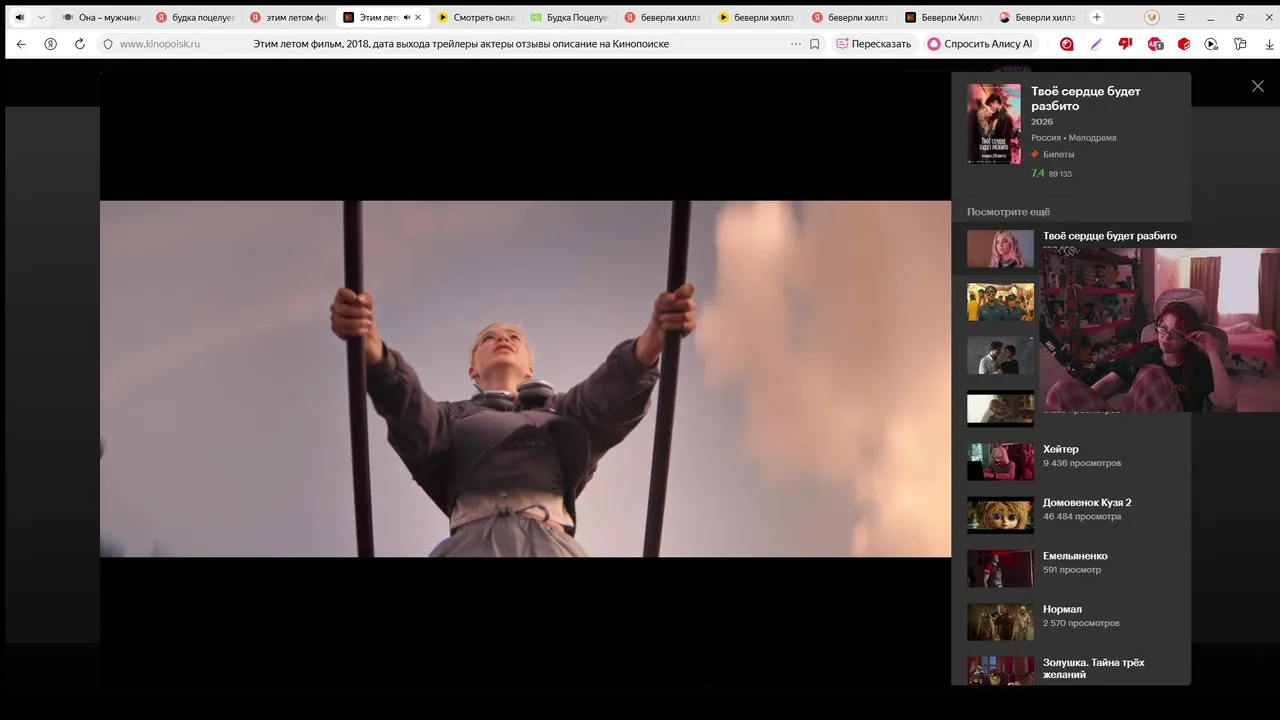Open the 'Емельяненко' trailer thumbnail
The height and width of the screenshot is (720, 1280).
[1000, 568]
